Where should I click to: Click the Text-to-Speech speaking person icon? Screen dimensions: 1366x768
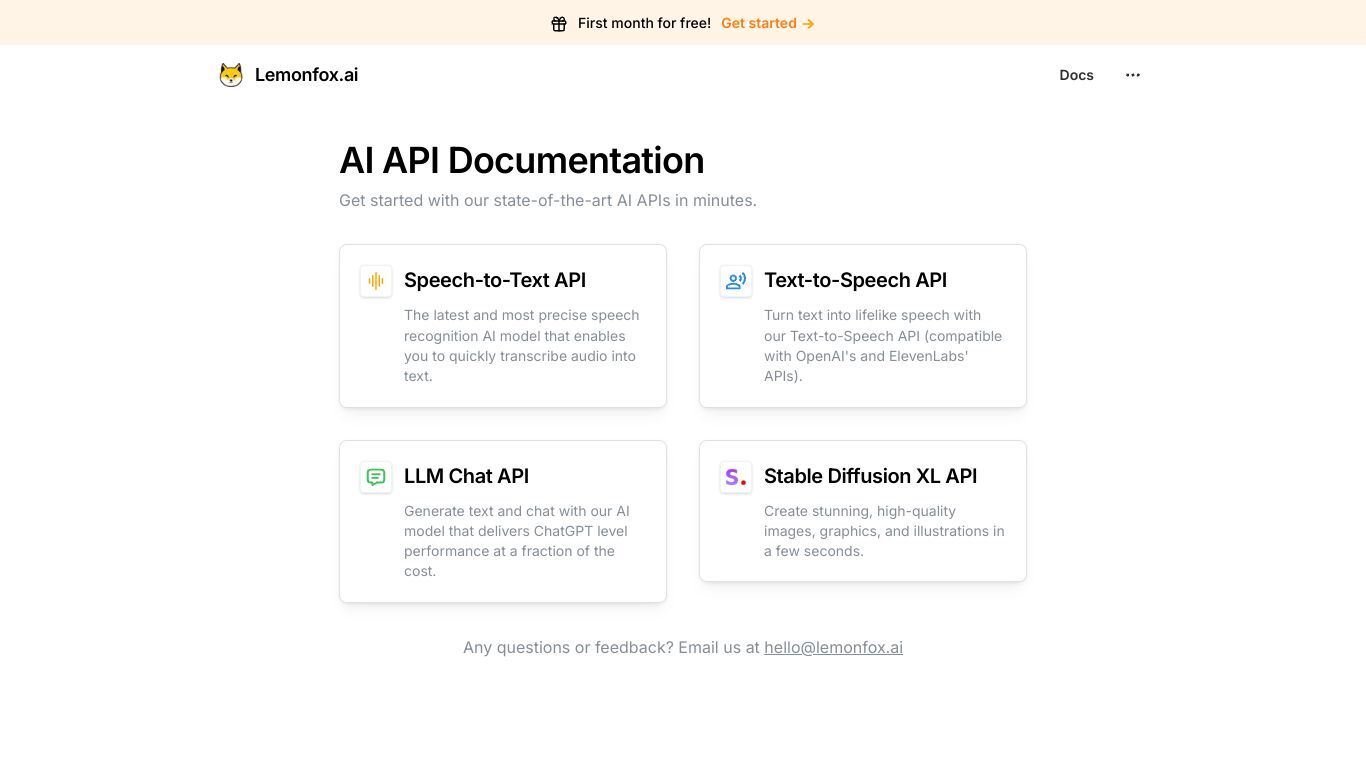(x=736, y=281)
